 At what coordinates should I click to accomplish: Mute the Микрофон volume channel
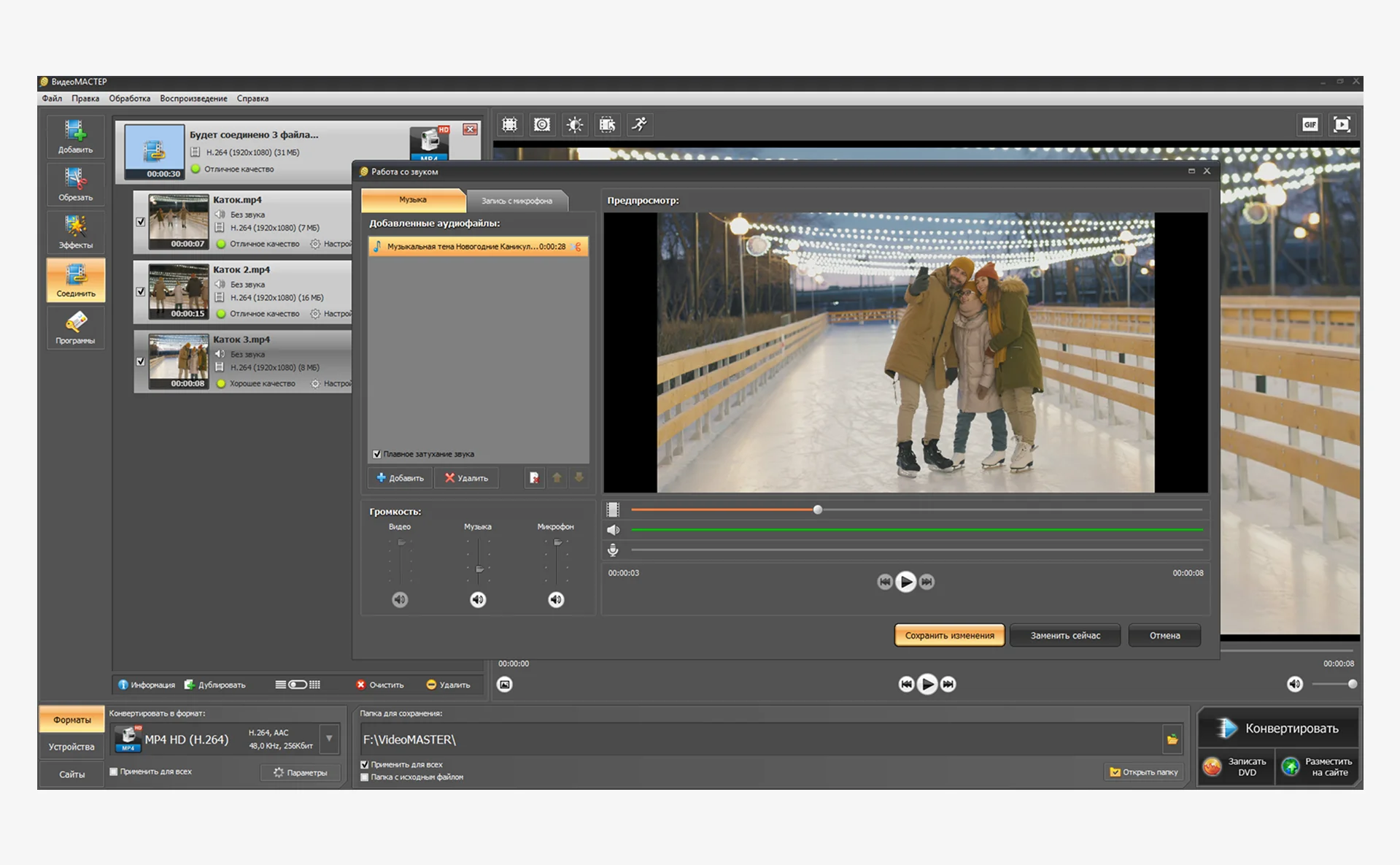click(x=556, y=600)
